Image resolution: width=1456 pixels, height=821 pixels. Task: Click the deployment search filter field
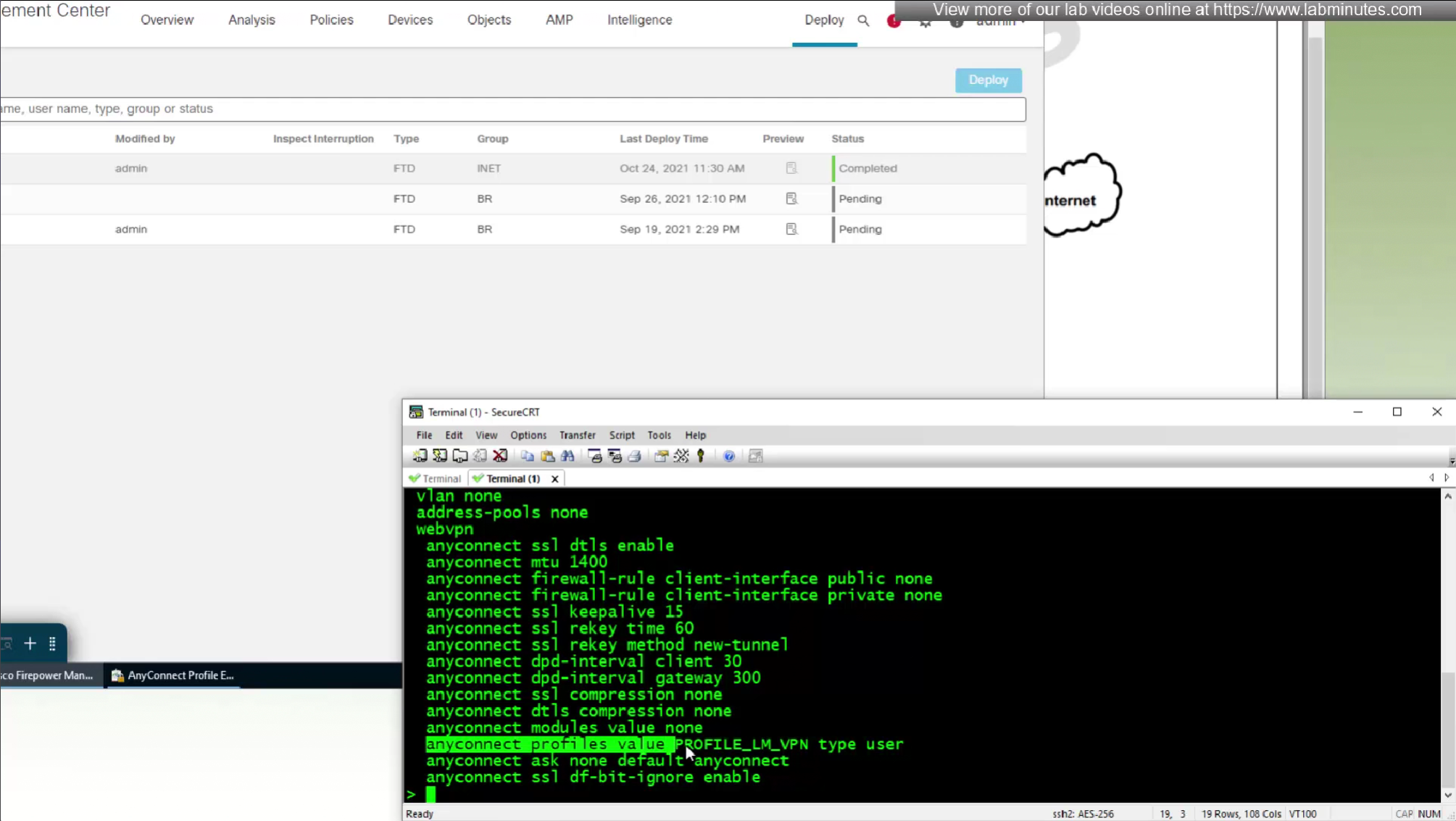507,109
